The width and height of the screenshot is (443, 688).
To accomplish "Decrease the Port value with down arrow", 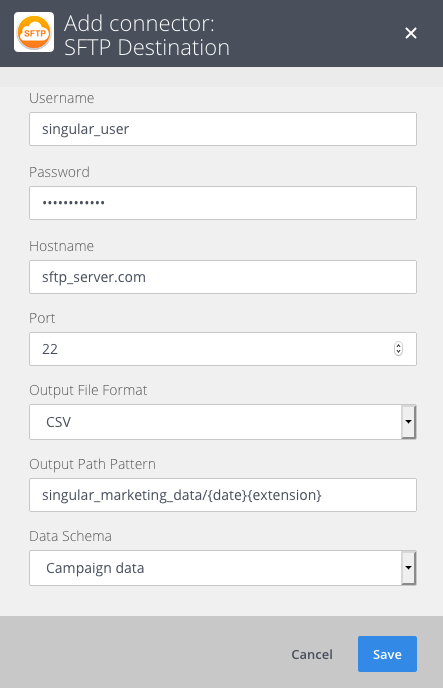I will [x=398, y=352].
